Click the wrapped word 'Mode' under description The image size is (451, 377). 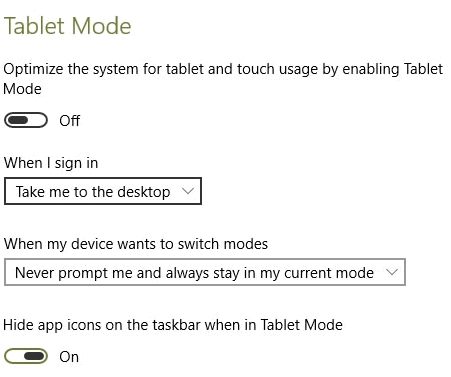coord(22,89)
